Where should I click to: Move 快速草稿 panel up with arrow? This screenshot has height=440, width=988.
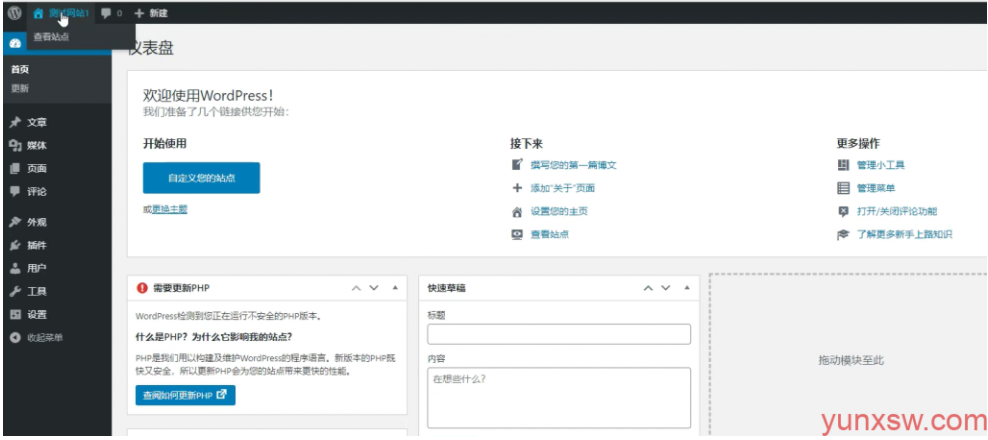tap(648, 288)
